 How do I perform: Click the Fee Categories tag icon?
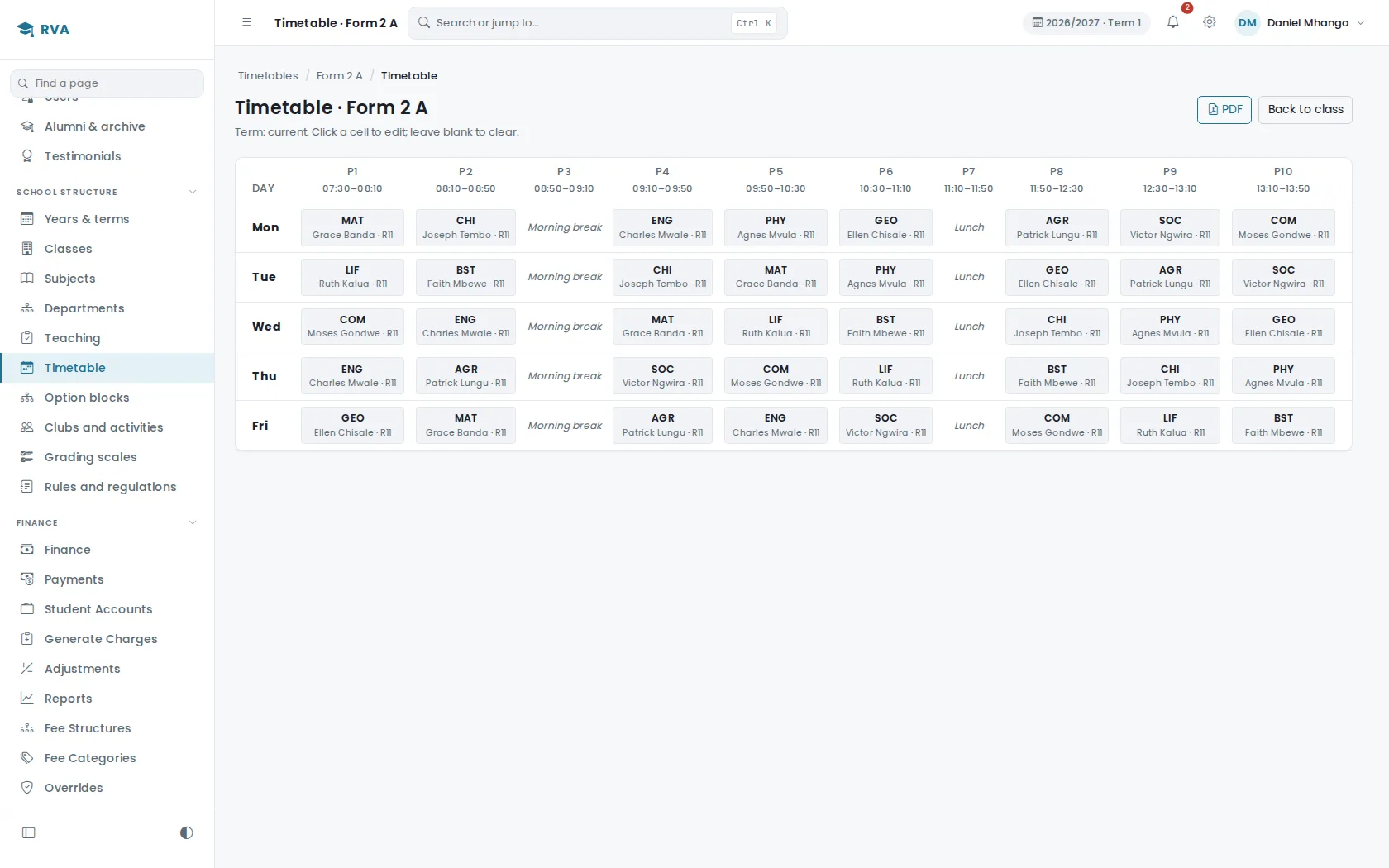click(27, 758)
